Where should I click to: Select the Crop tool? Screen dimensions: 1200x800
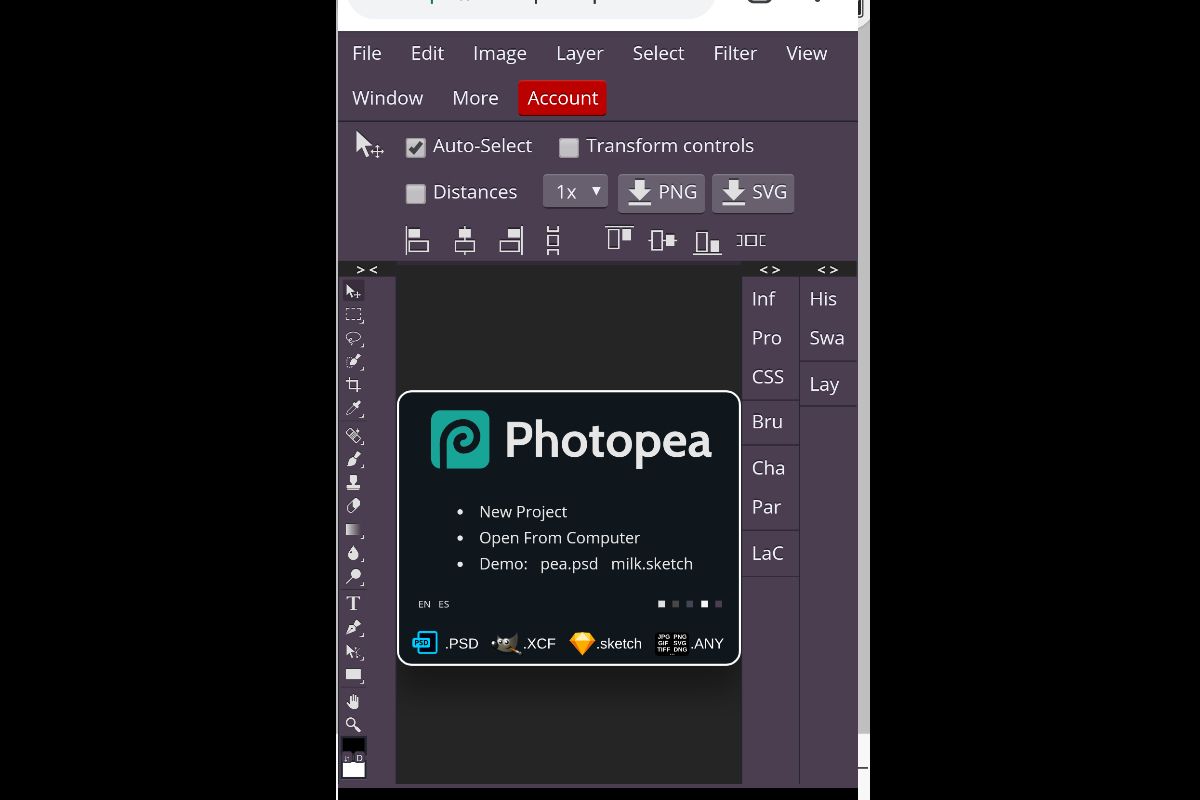point(353,385)
